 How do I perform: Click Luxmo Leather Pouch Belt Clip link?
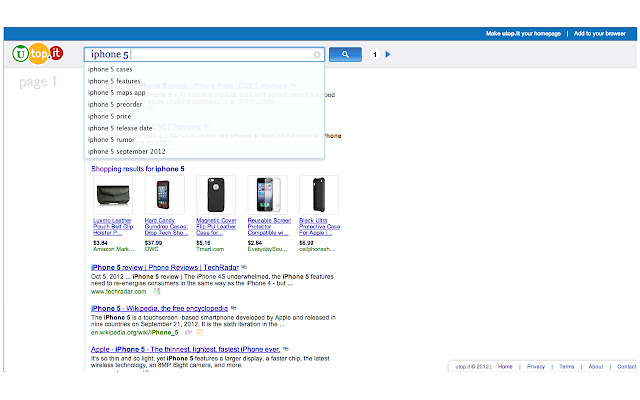(113, 227)
